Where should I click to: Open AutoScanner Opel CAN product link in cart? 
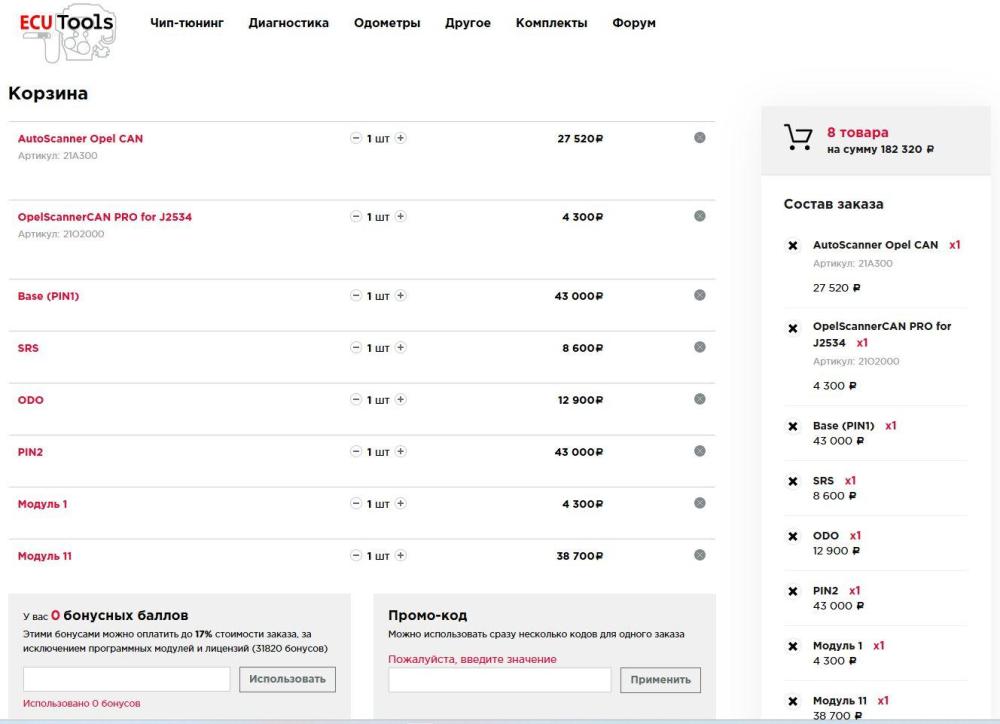80,138
